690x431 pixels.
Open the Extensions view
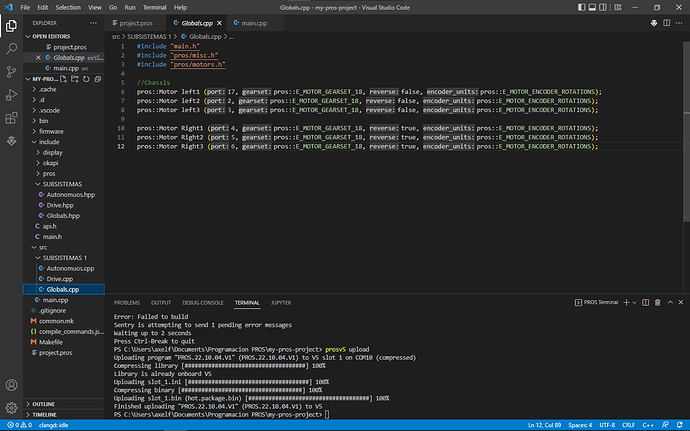pyautogui.click(x=11, y=118)
